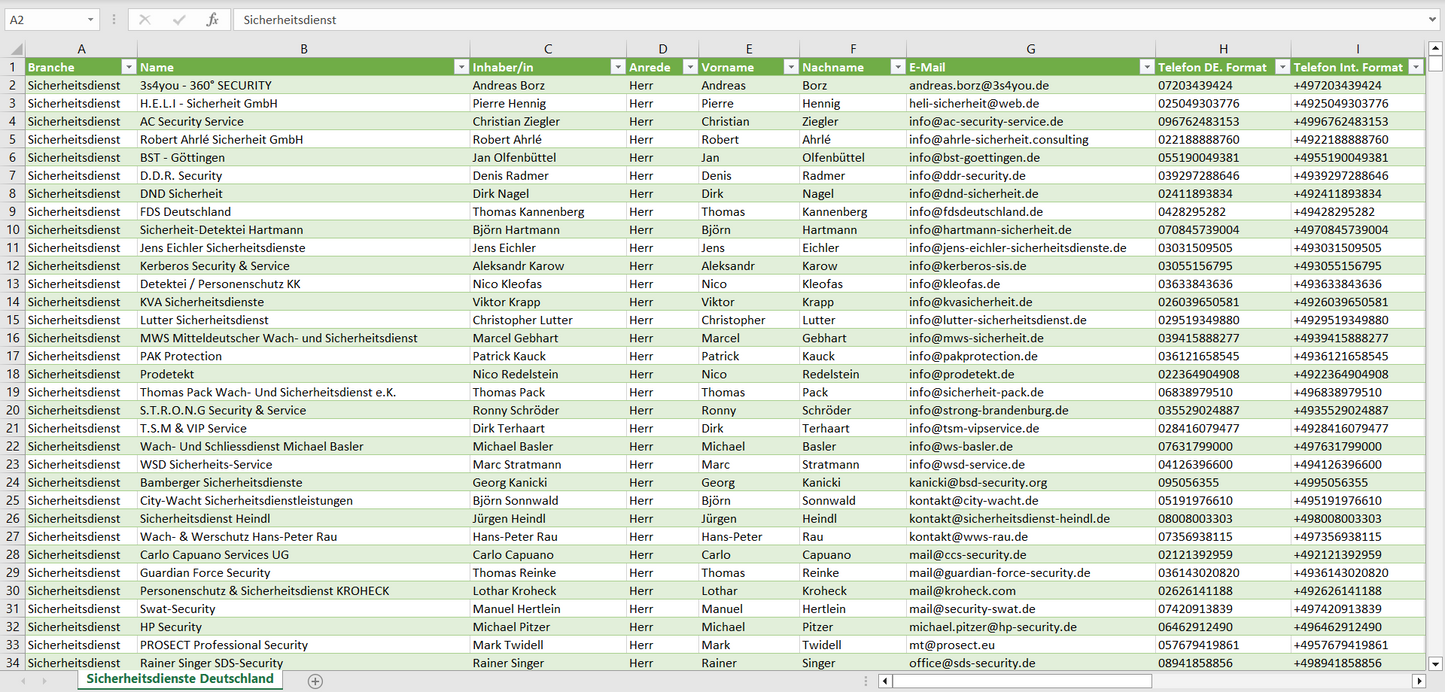Select row 10 header

12,230
